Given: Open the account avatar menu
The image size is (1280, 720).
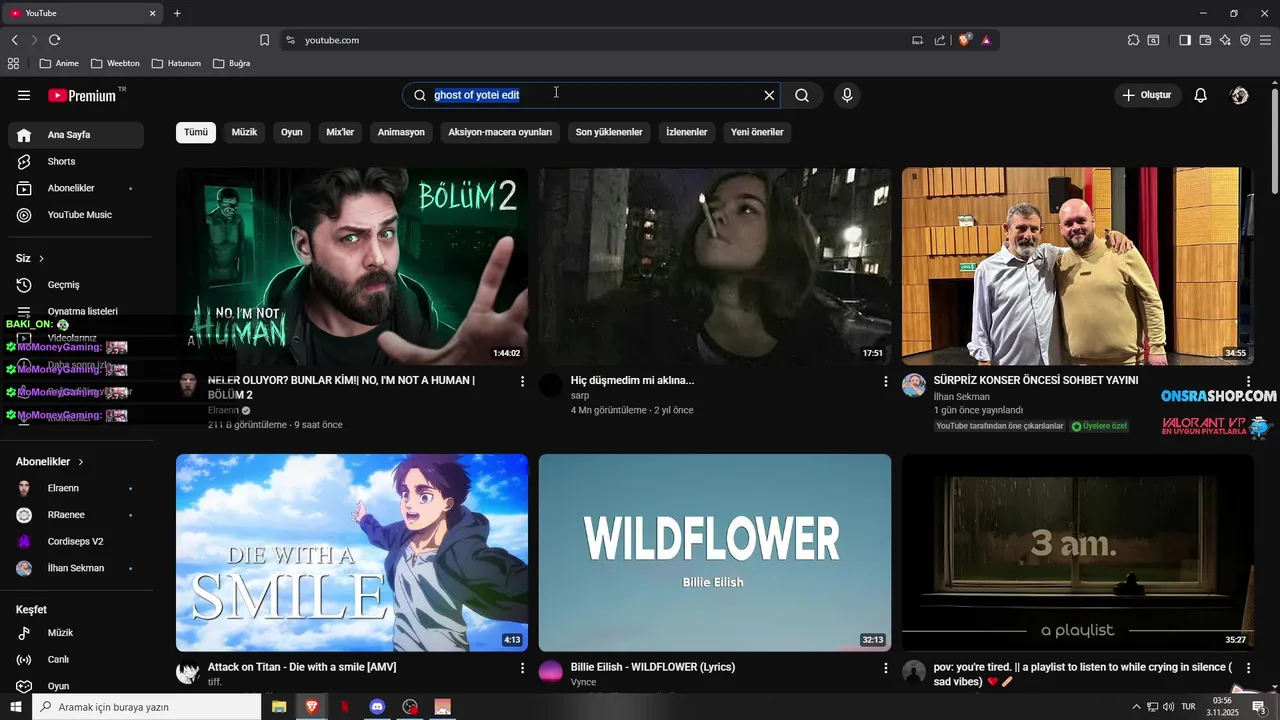Looking at the screenshot, I should [x=1240, y=95].
